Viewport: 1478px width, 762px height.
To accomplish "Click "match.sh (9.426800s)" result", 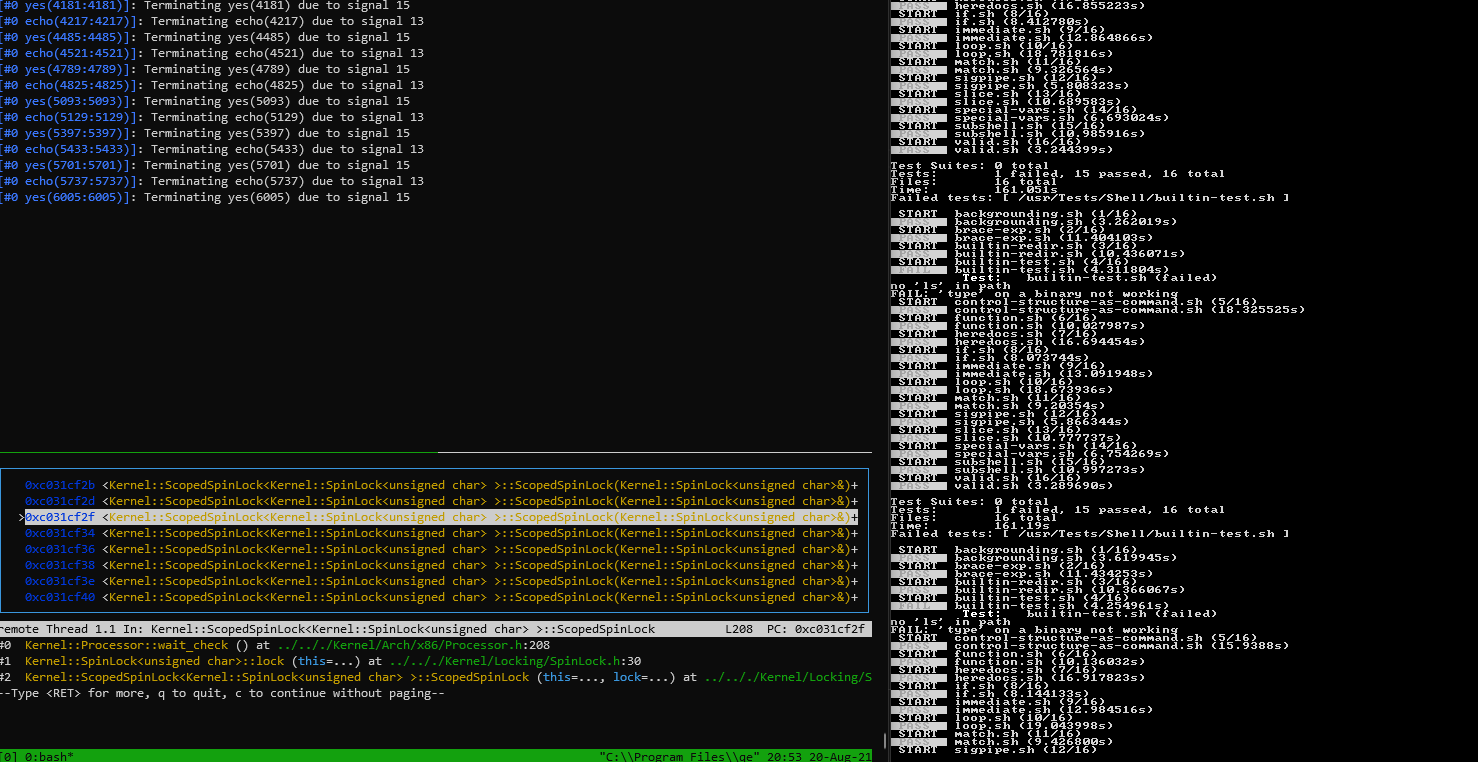I will pos(1031,741).
